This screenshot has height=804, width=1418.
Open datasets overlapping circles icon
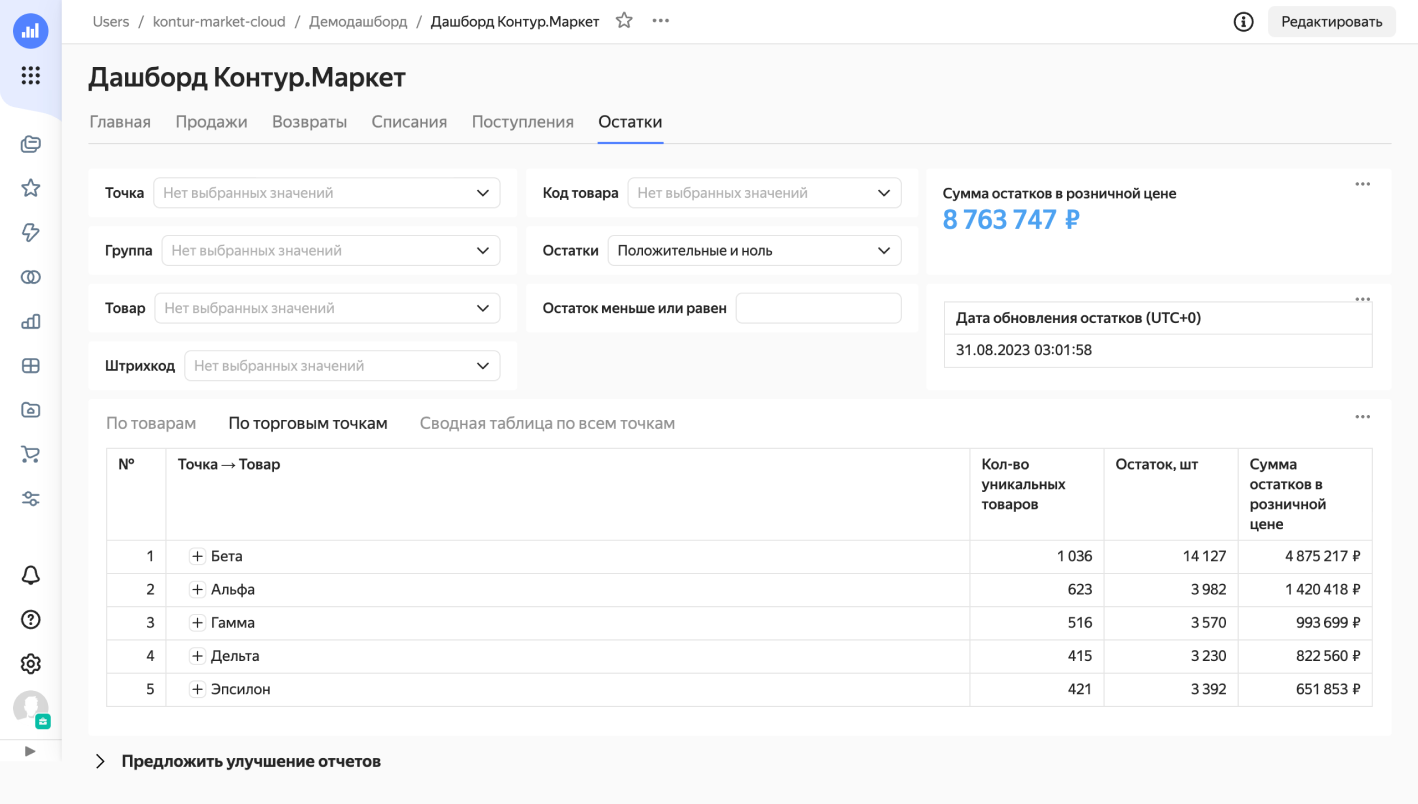point(30,277)
